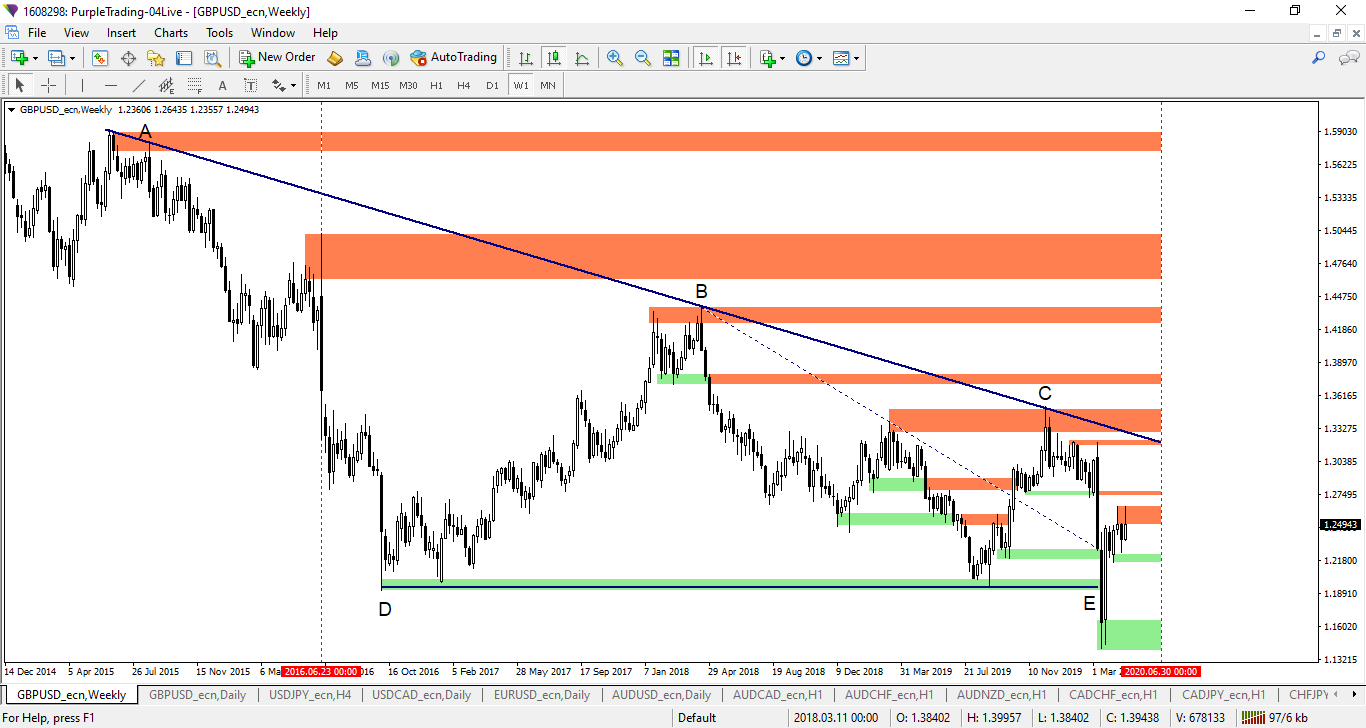This screenshot has height=728, width=1366.
Task: Toggle AutoTrading on or off
Action: coord(453,58)
